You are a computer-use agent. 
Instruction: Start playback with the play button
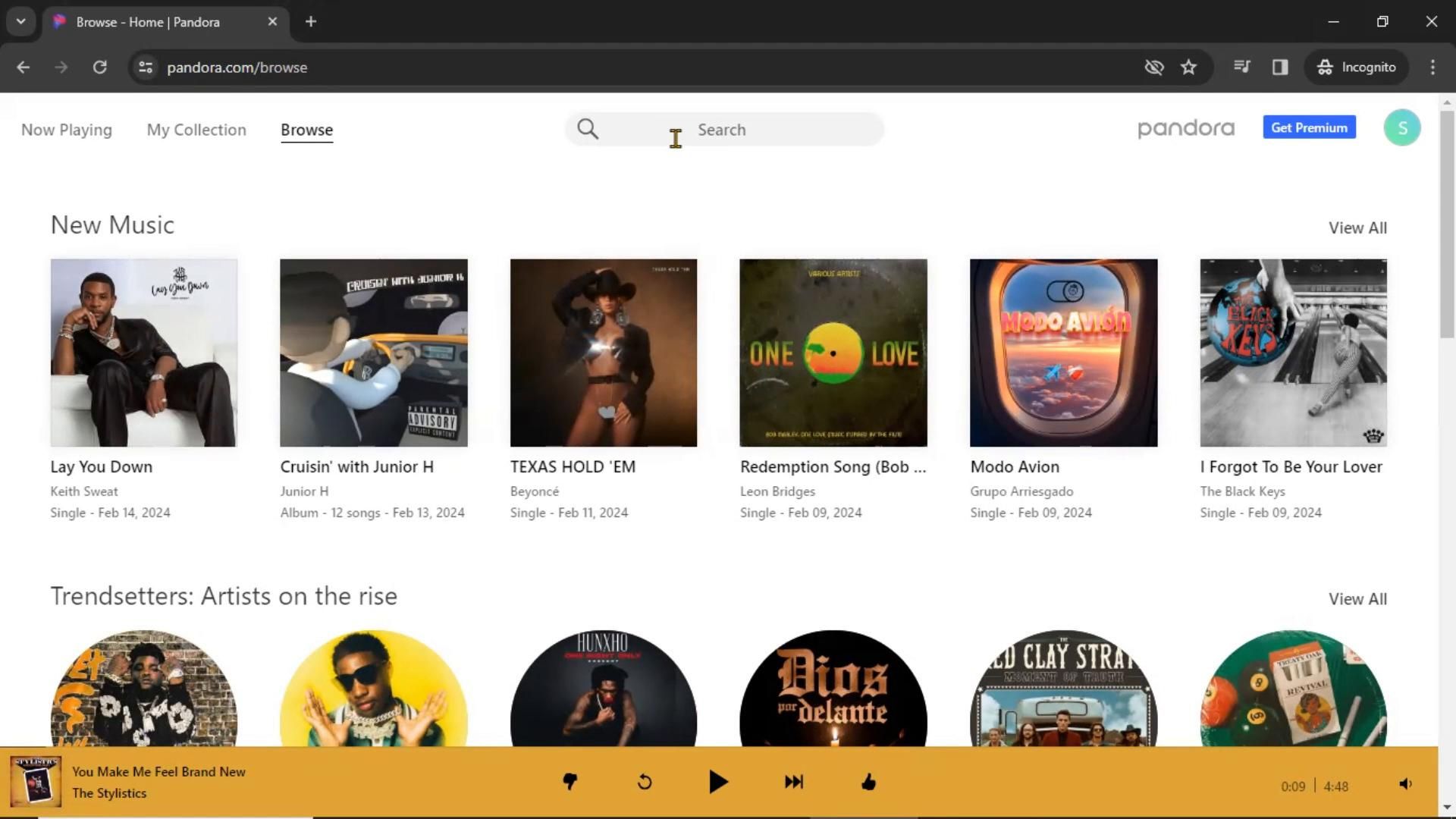(718, 782)
